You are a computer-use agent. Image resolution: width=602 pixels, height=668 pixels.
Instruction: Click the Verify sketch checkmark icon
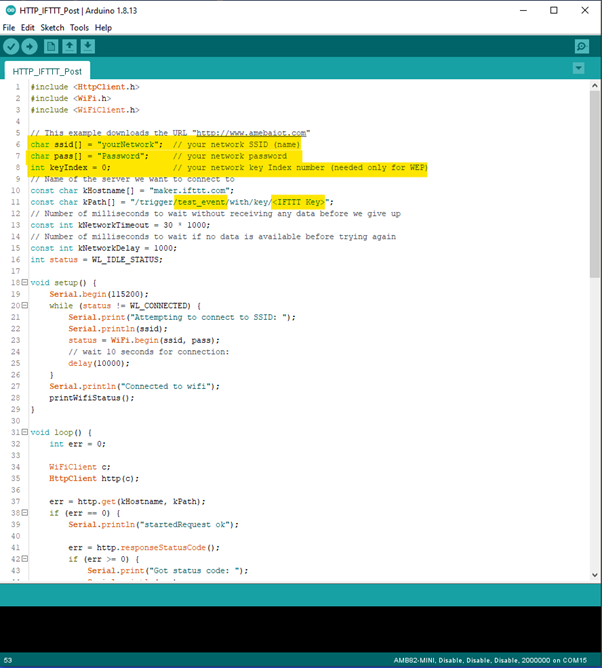[x=11, y=46]
